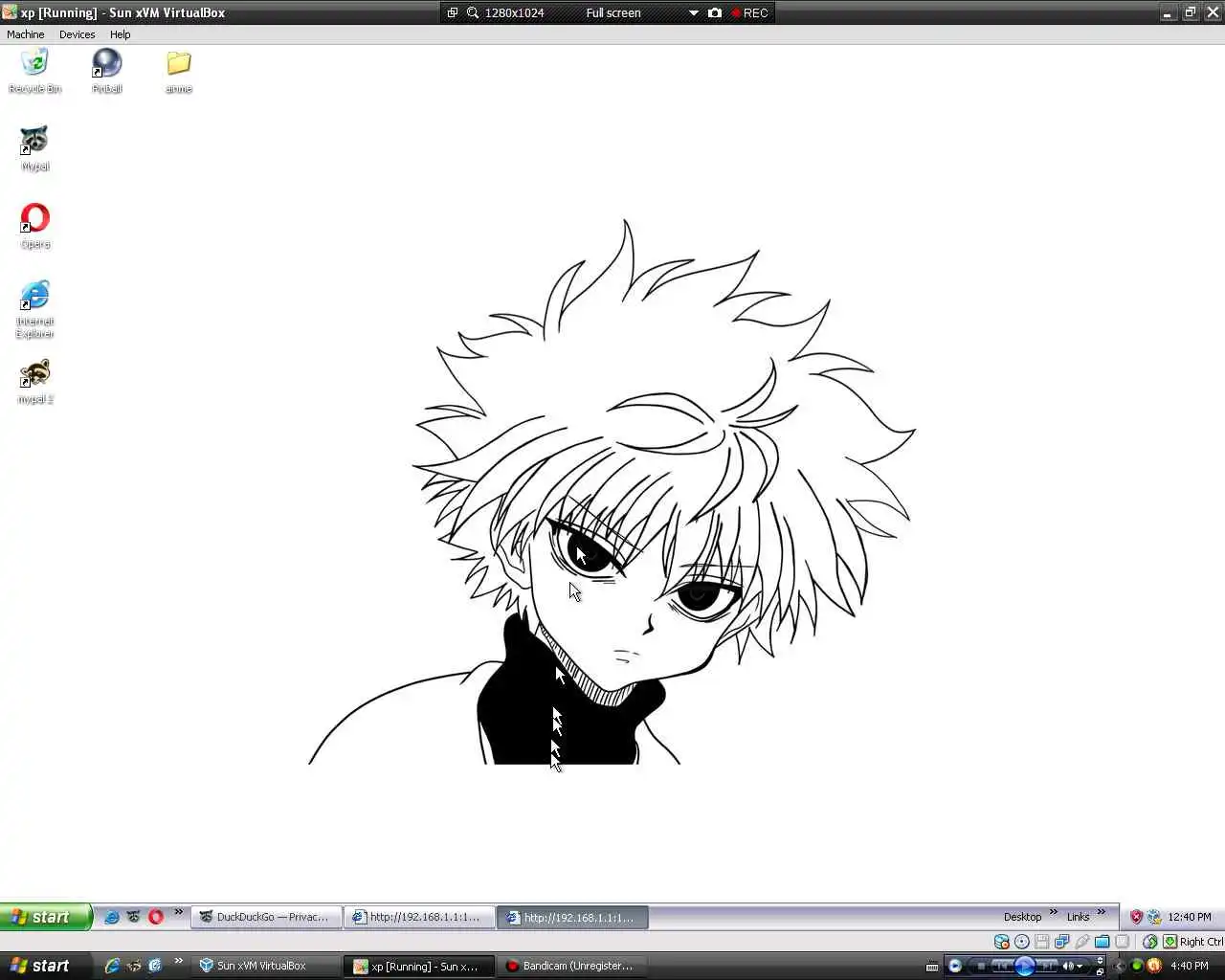The height and width of the screenshot is (980, 1225).
Task: Click the media player play button
Action: click(1025, 966)
